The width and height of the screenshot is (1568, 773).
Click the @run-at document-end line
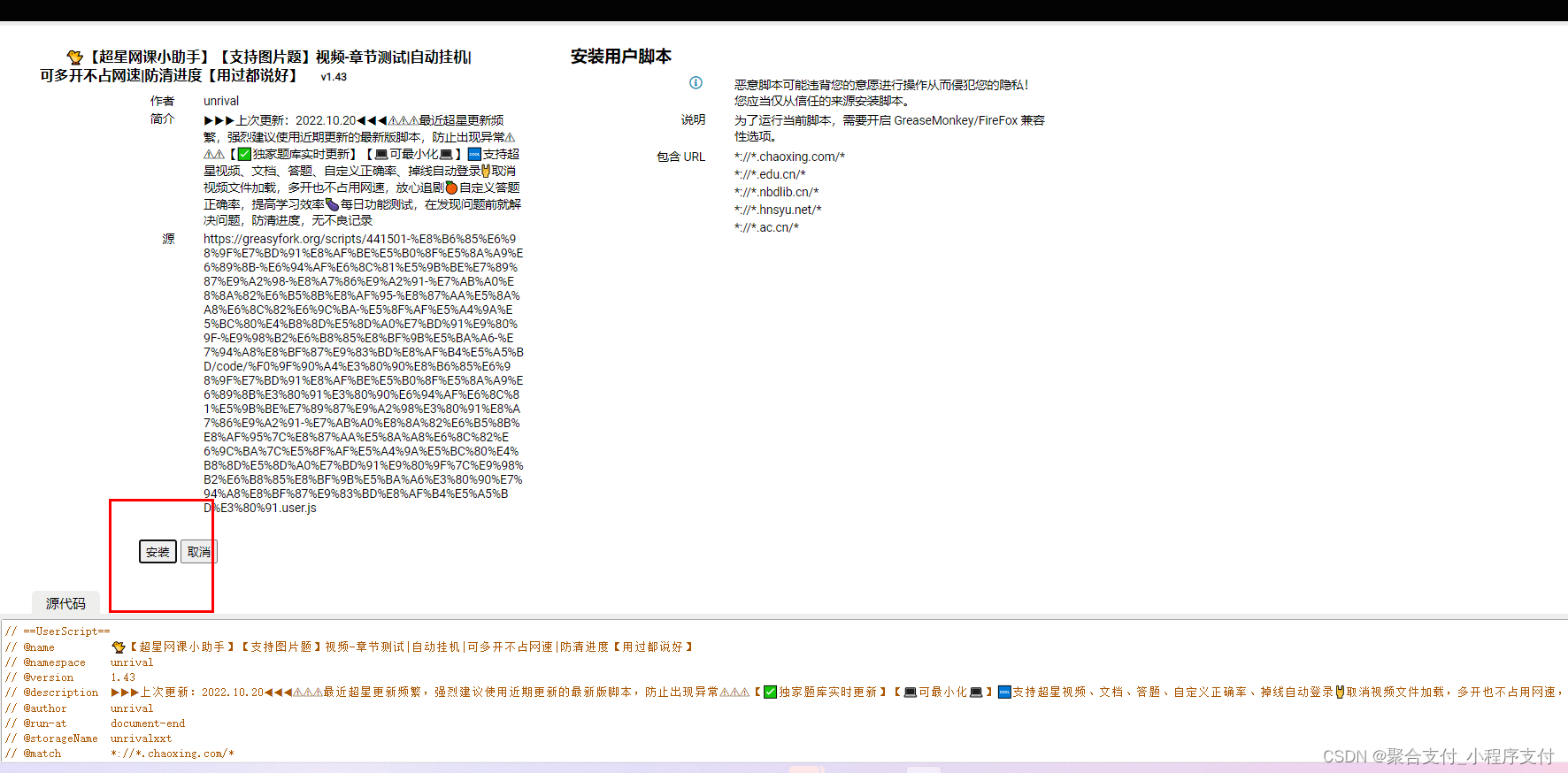pos(96,723)
